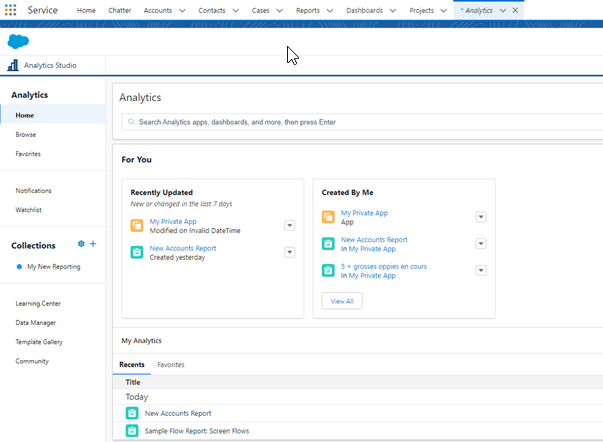Open actions menu for New Accounts Report in Created By Me
The width and height of the screenshot is (603, 442).
click(x=481, y=244)
